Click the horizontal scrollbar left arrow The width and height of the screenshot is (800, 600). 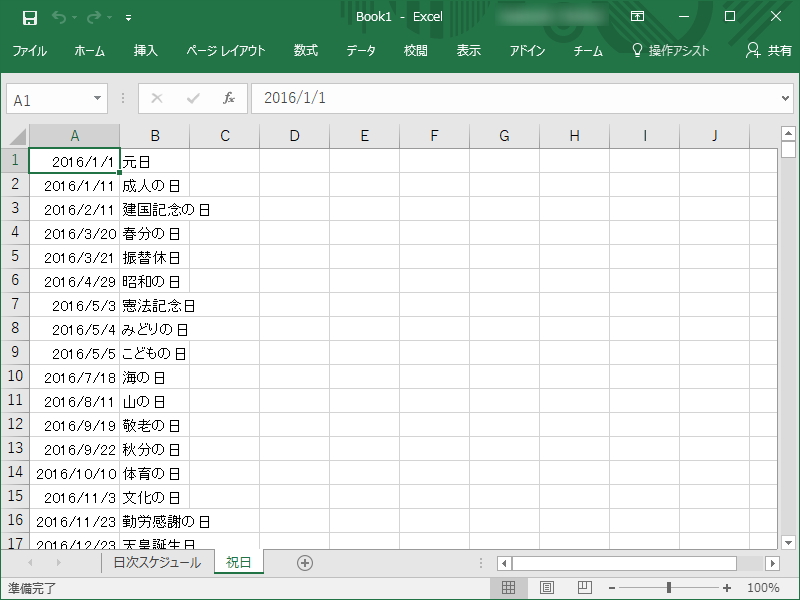point(504,563)
